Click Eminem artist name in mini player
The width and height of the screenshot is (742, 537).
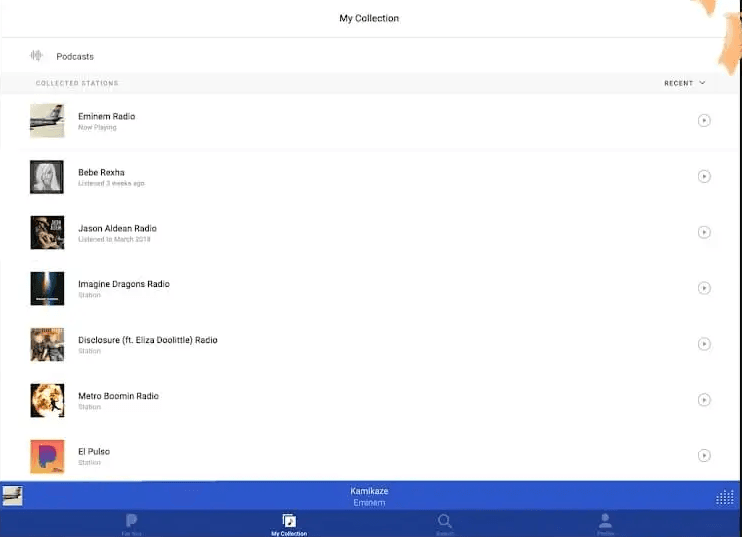click(x=369, y=502)
